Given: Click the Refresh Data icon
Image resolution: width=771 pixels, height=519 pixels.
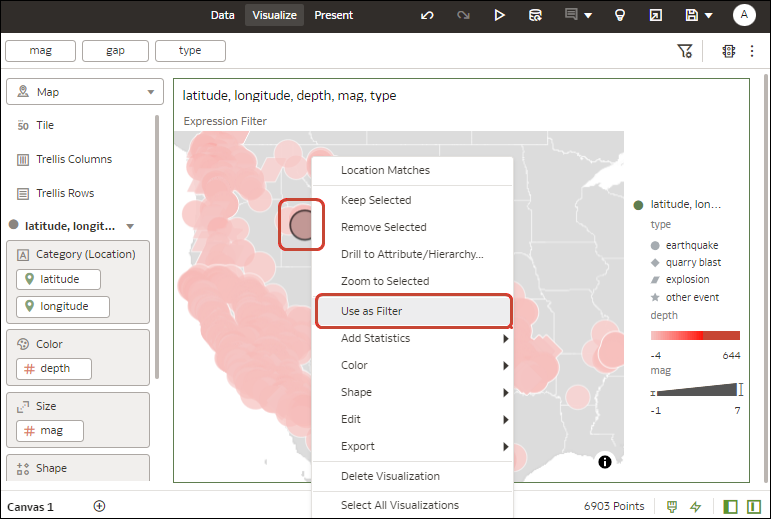Looking at the screenshot, I should coord(535,15).
